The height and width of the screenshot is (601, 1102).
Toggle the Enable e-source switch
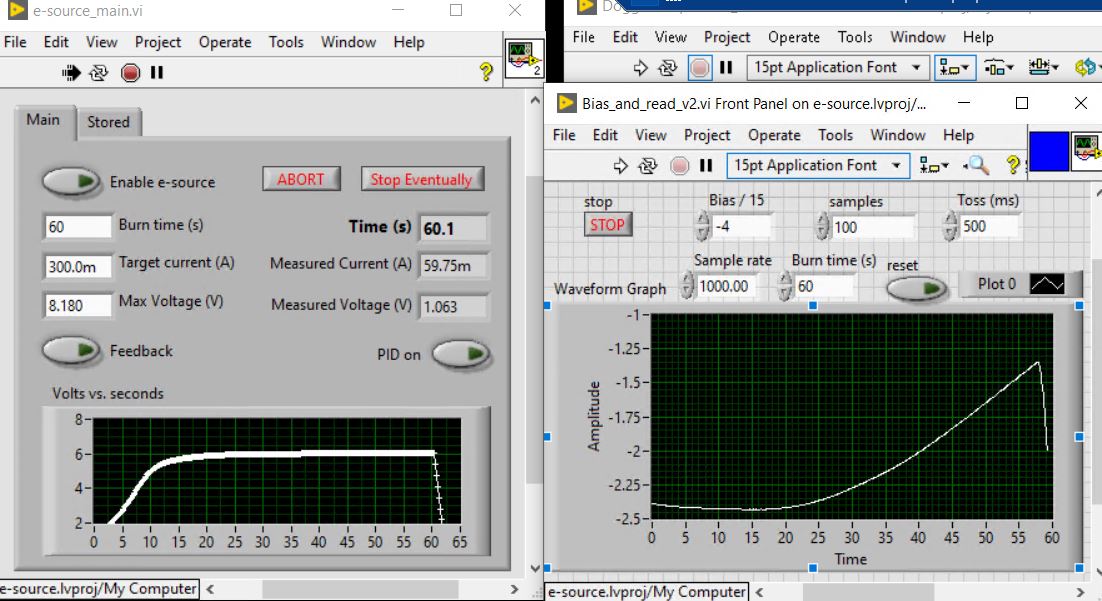pos(72,181)
